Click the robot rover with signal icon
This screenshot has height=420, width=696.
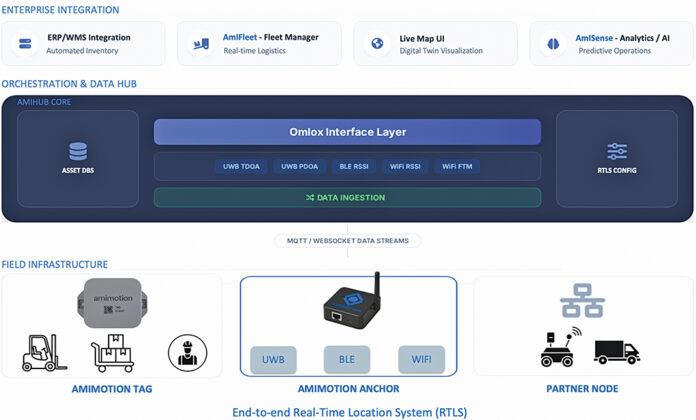pyautogui.click(x=561, y=347)
